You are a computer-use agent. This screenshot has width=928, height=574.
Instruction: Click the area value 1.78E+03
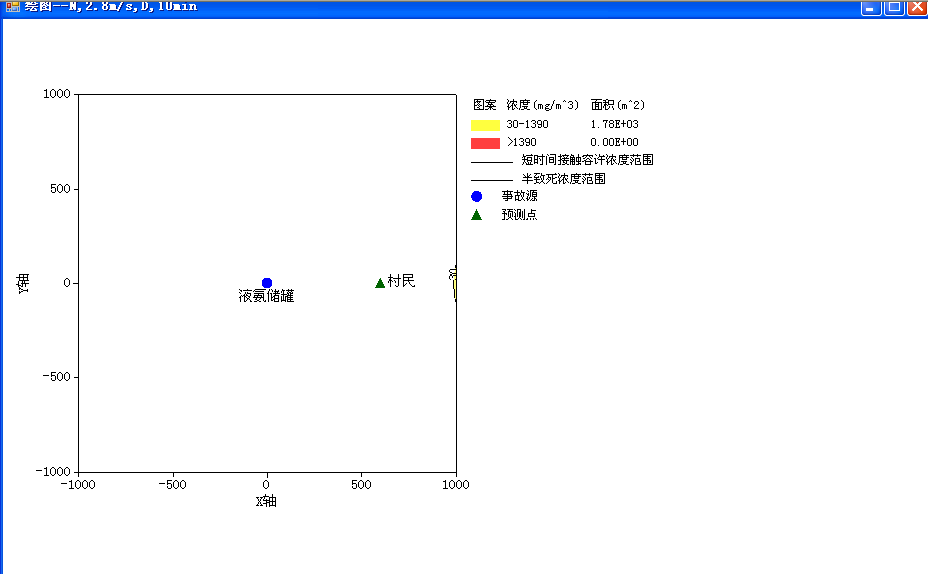pyautogui.click(x=614, y=124)
